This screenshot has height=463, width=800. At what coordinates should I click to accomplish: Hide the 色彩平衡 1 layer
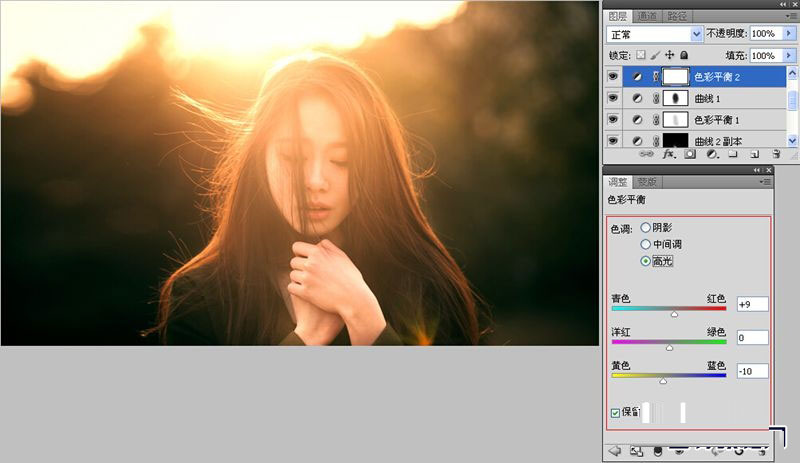613,119
